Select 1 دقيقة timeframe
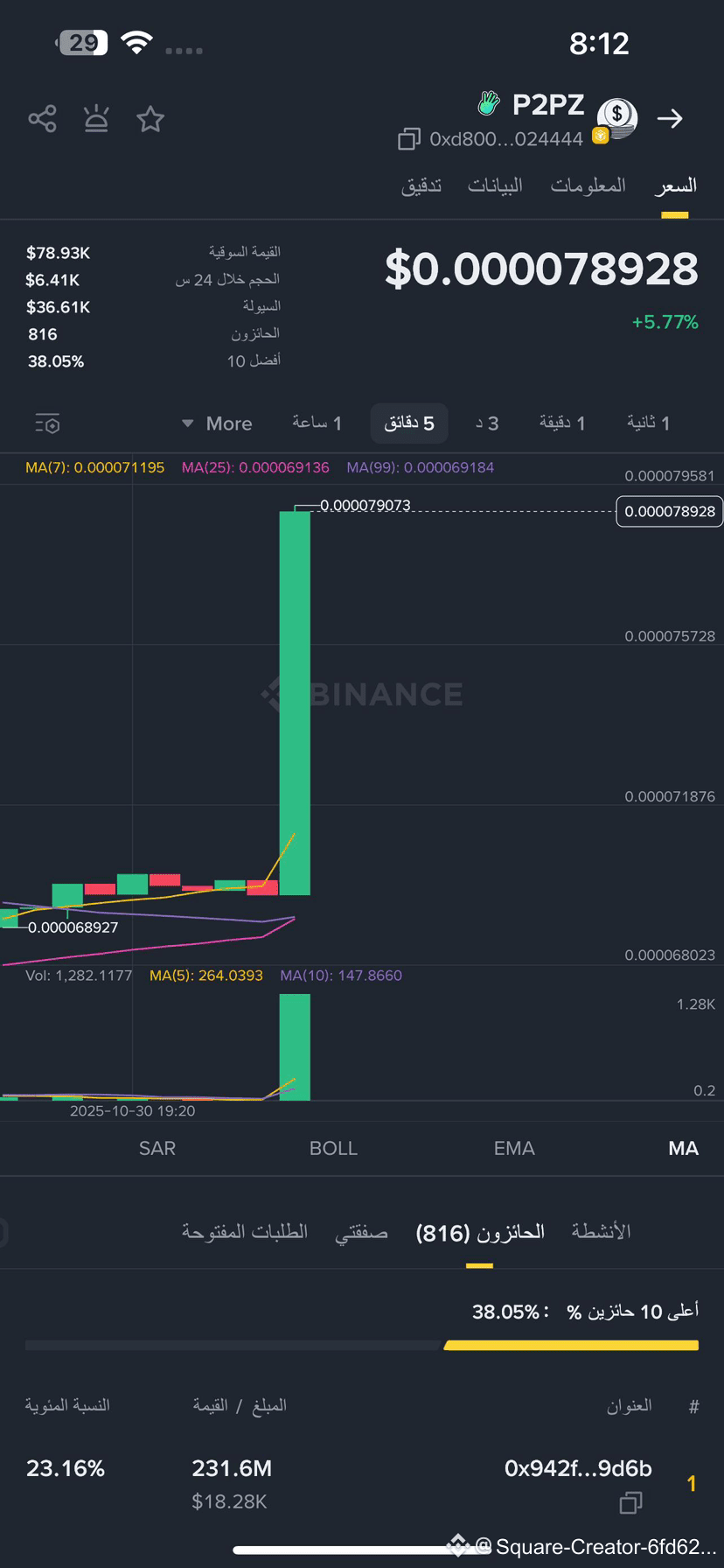Screen dimensions: 724x1568 562,423
